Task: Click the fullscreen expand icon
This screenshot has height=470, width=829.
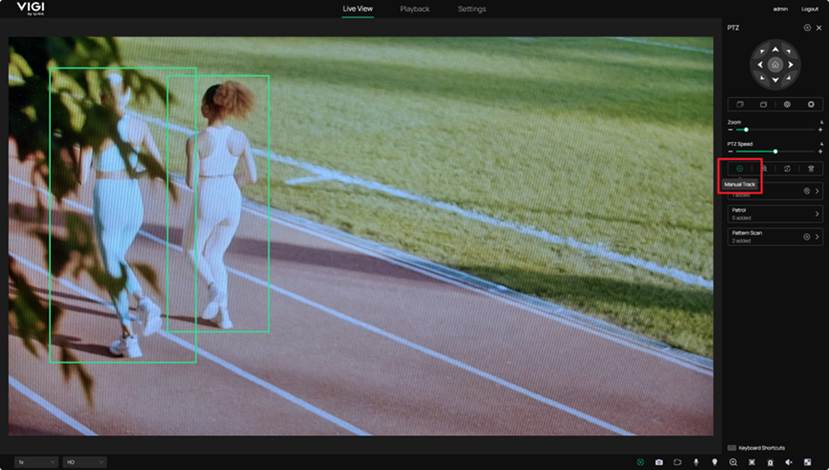Action: [752, 462]
